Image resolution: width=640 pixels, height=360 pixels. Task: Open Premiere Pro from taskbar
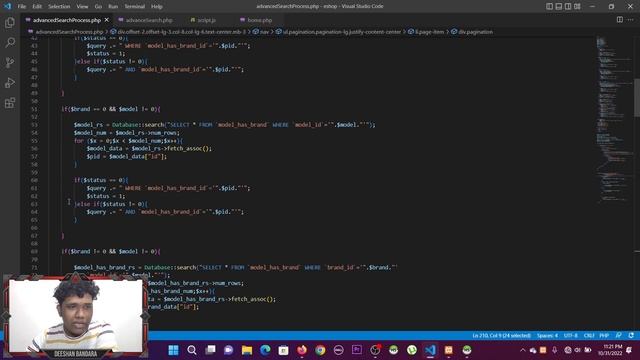point(357,350)
